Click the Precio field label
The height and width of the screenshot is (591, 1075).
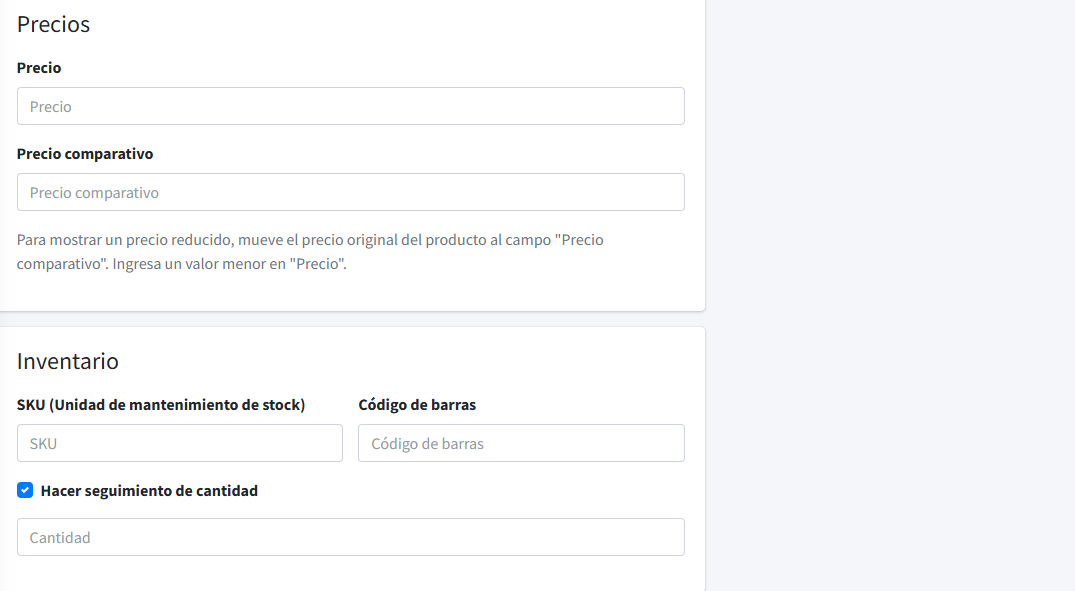38,68
